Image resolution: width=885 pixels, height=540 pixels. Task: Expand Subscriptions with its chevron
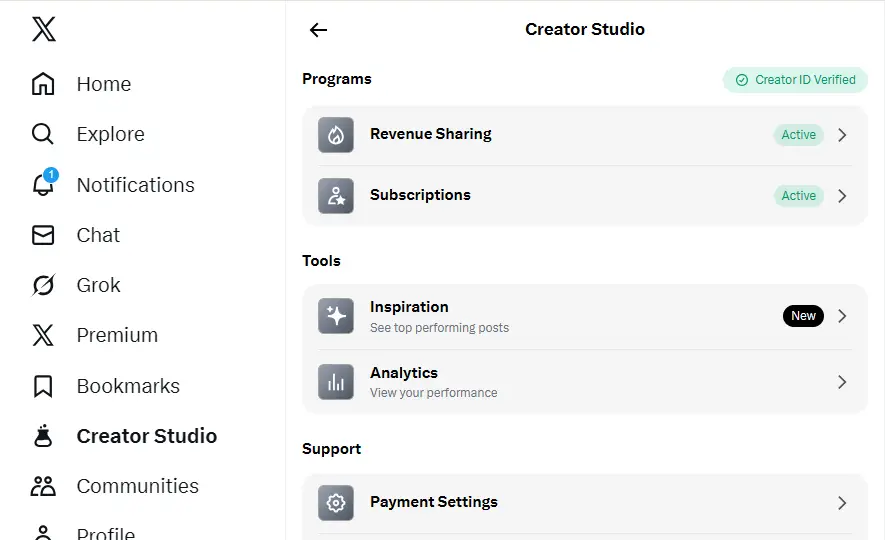tap(842, 196)
